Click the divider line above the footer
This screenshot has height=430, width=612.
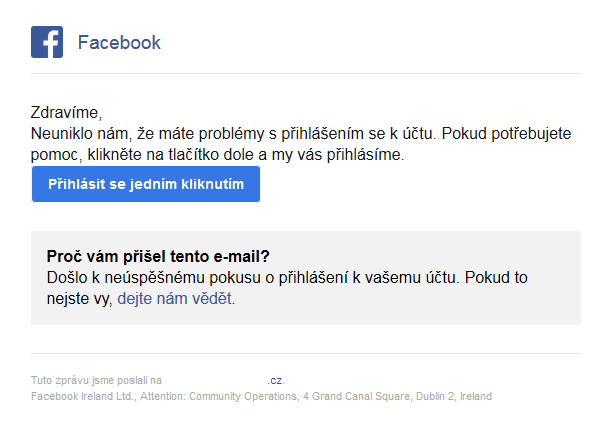point(306,353)
